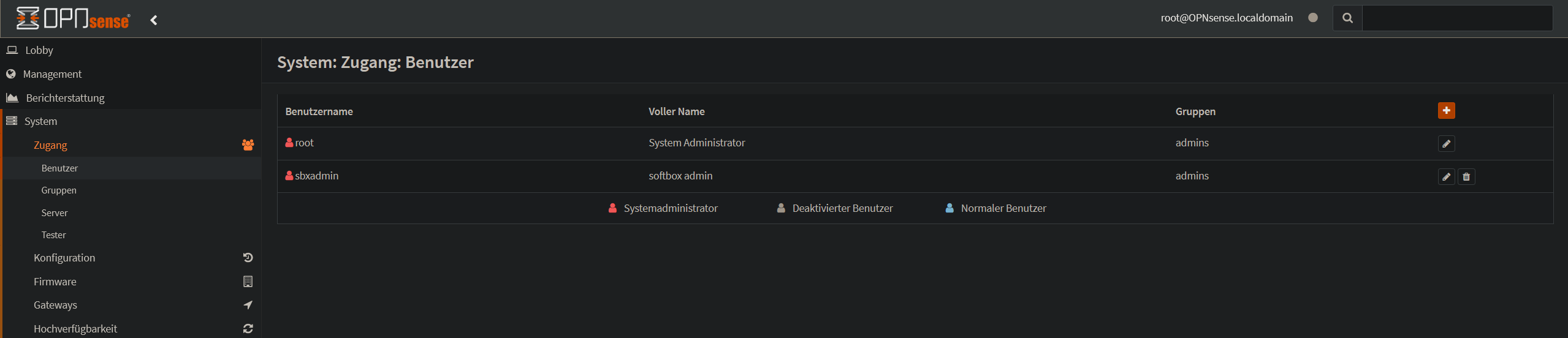Collapse the sidebar with the chevron arrow

154,20
